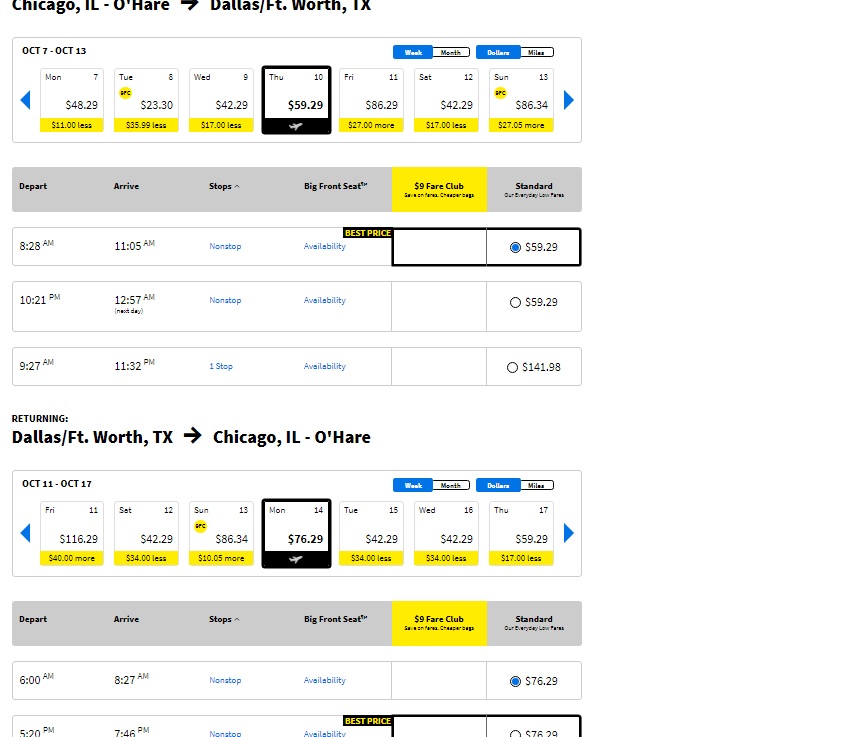Click previous week arrow in returning calendar

[26, 533]
